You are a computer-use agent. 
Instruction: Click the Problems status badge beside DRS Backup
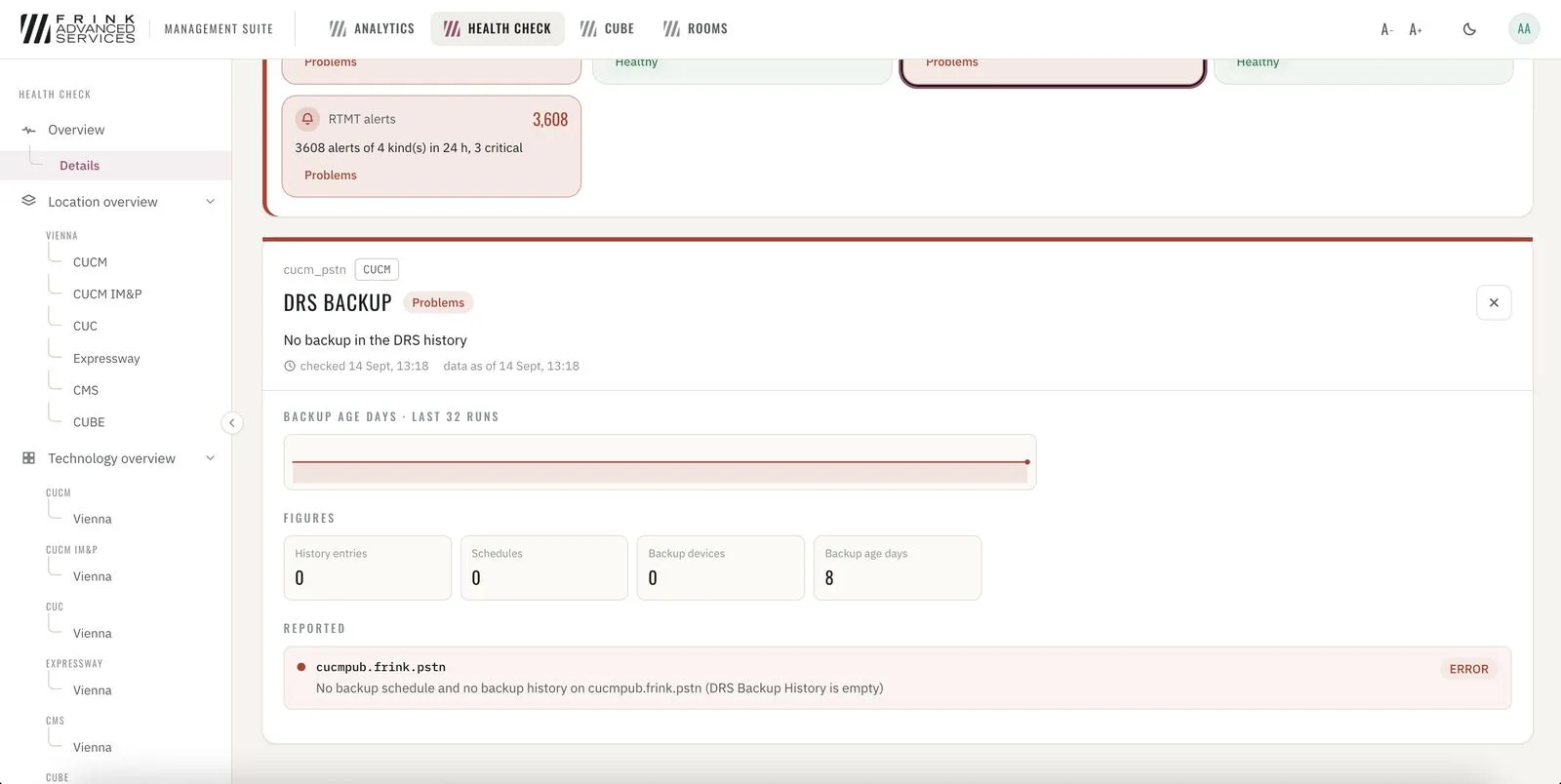[438, 302]
